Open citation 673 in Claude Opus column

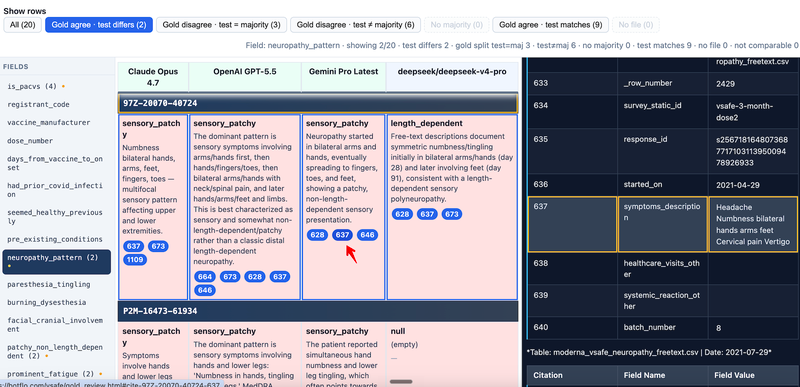point(158,246)
